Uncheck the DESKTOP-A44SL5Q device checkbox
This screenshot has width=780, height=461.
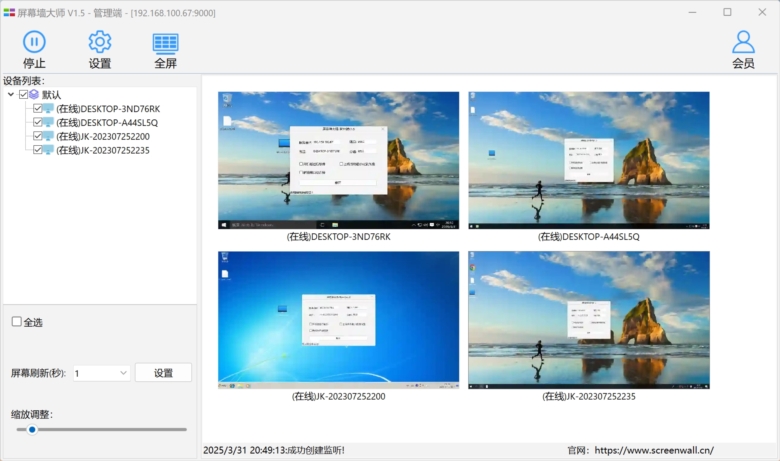pyautogui.click(x=37, y=122)
